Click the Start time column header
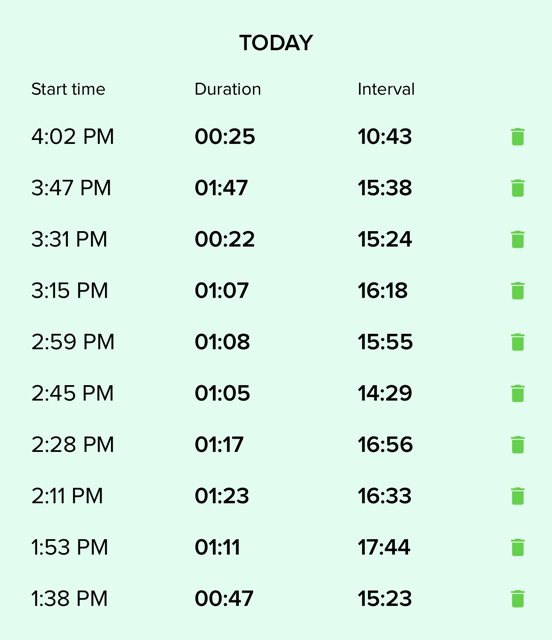Image resolution: width=552 pixels, height=640 pixels. pyautogui.click(x=68, y=89)
